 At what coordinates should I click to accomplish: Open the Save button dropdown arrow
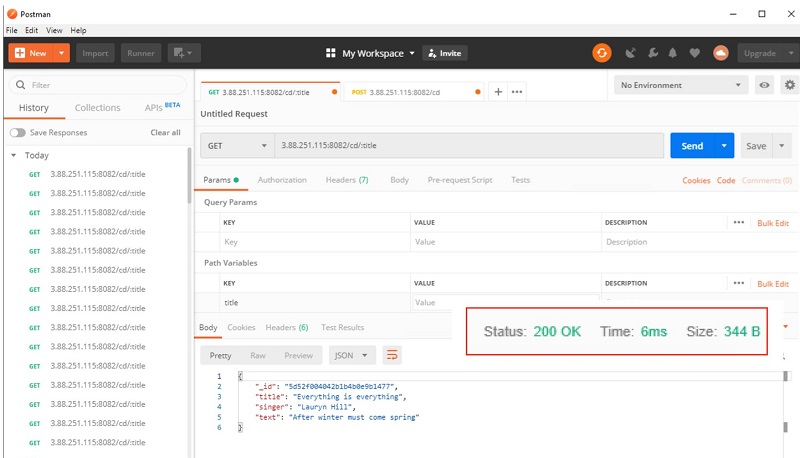782,146
